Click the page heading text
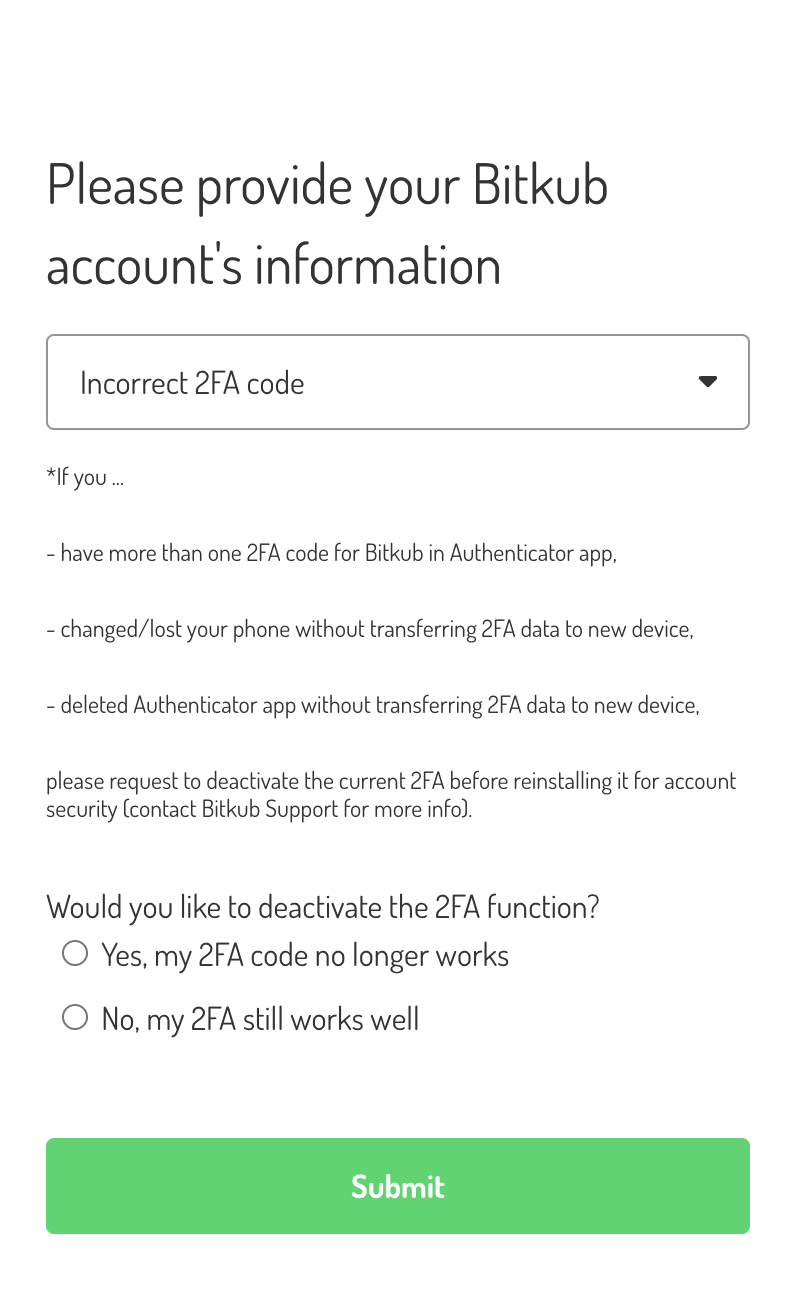794x1296 pixels. [x=327, y=222]
